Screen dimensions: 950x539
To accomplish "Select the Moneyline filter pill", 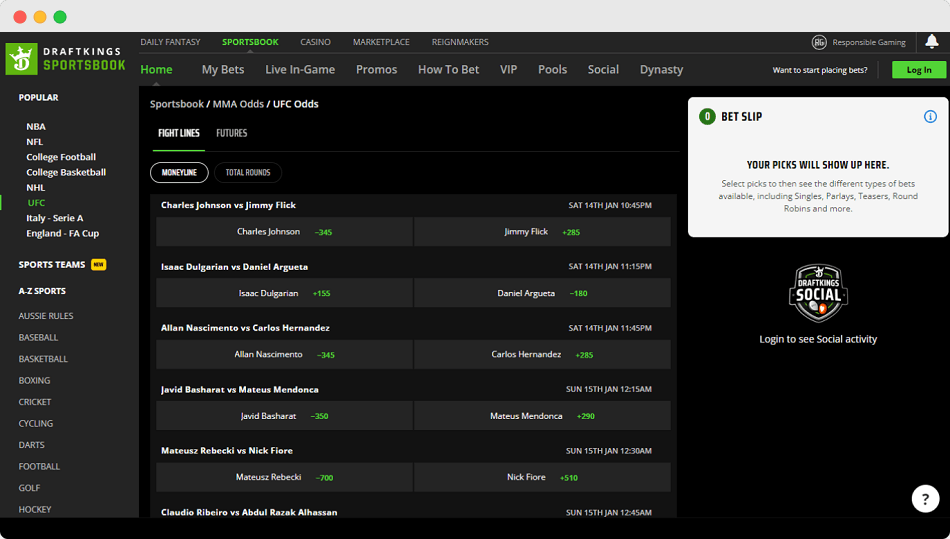I will pyautogui.click(x=179, y=173).
